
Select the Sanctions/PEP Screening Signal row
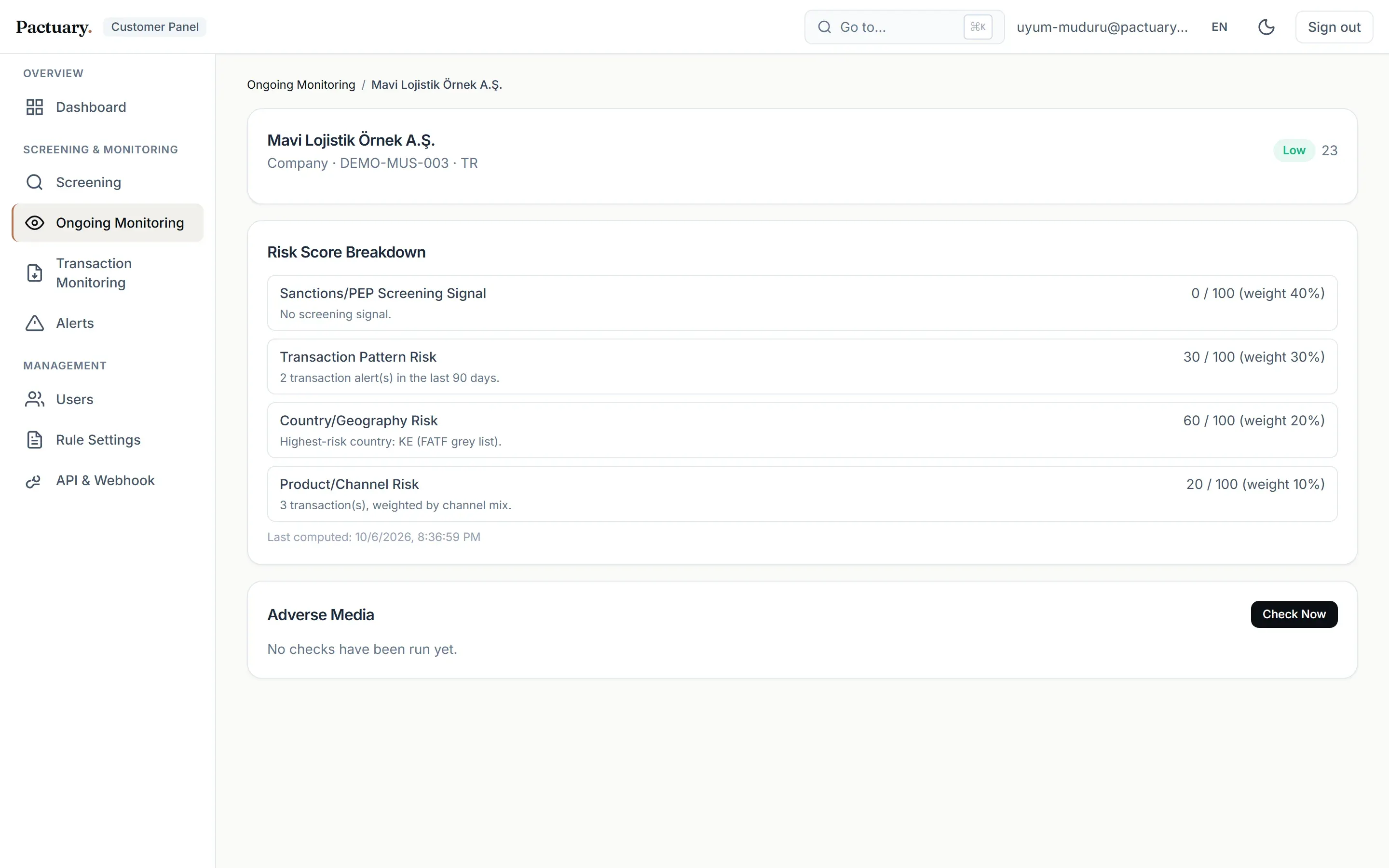802,303
